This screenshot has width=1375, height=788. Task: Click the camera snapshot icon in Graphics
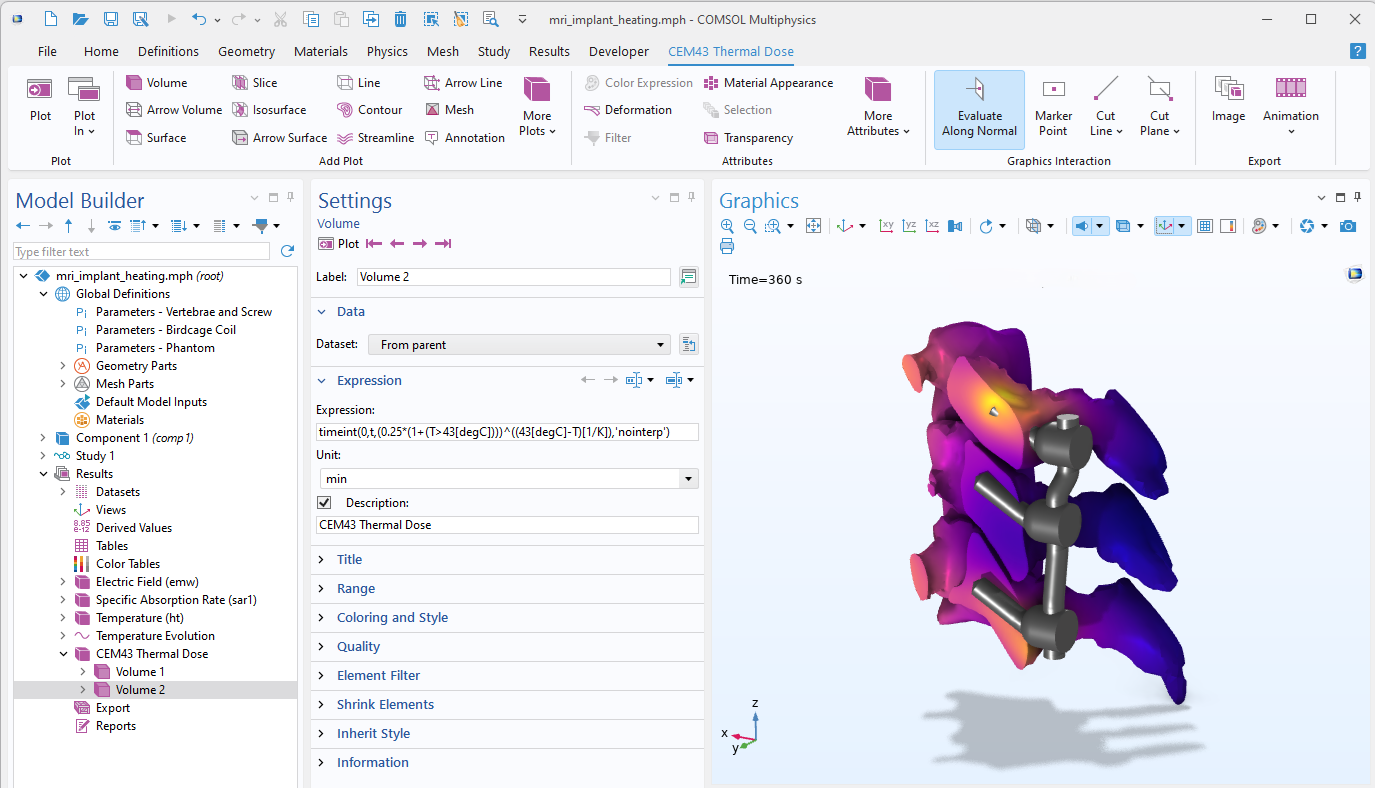[x=1348, y=226]
